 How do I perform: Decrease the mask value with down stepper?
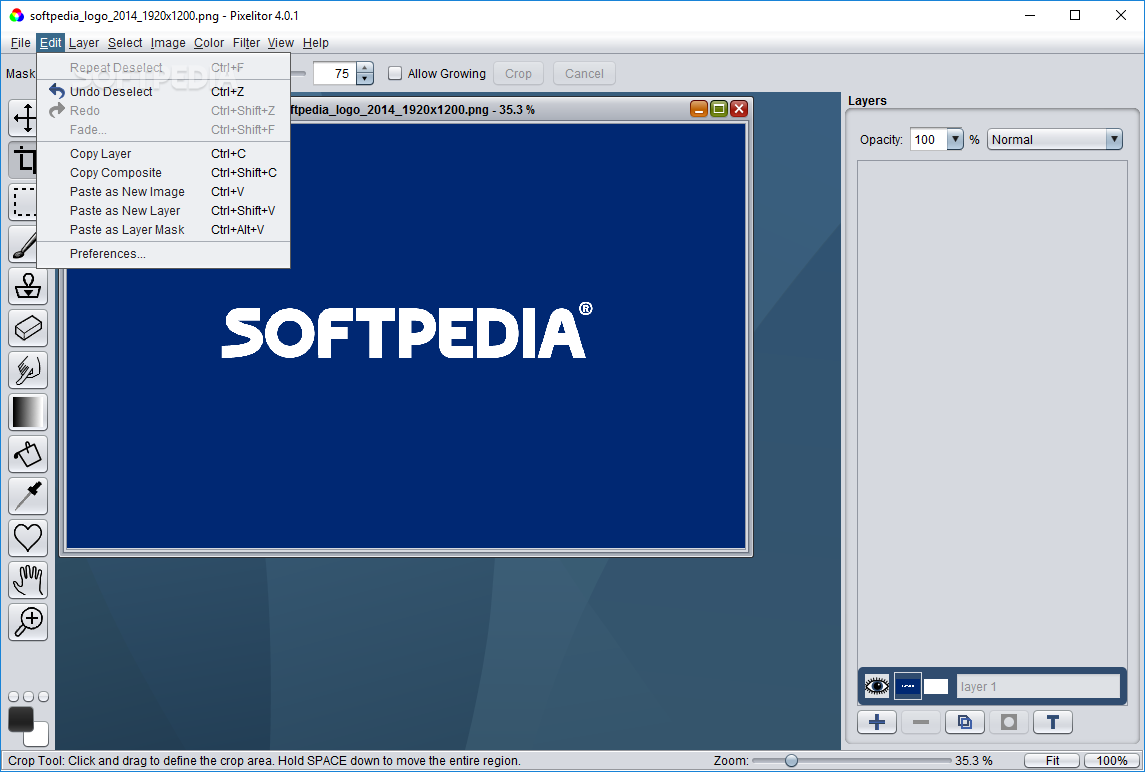point(364,78)
